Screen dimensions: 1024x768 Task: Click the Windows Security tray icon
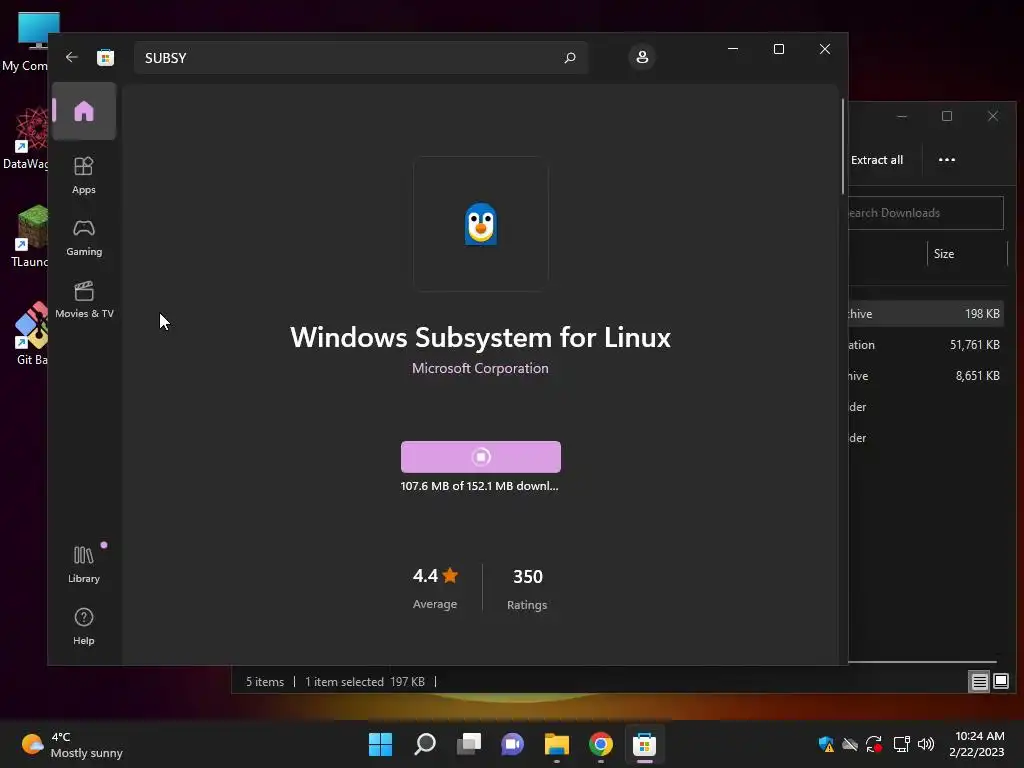coord(825,744)
